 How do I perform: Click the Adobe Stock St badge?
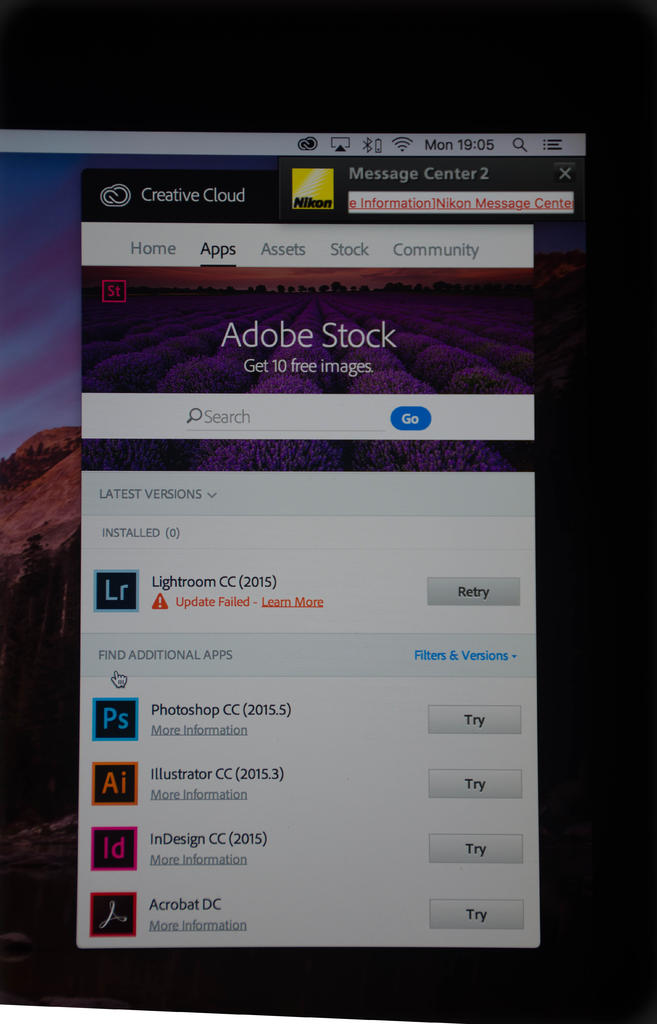pyautogui.click(x=114, y=292)
